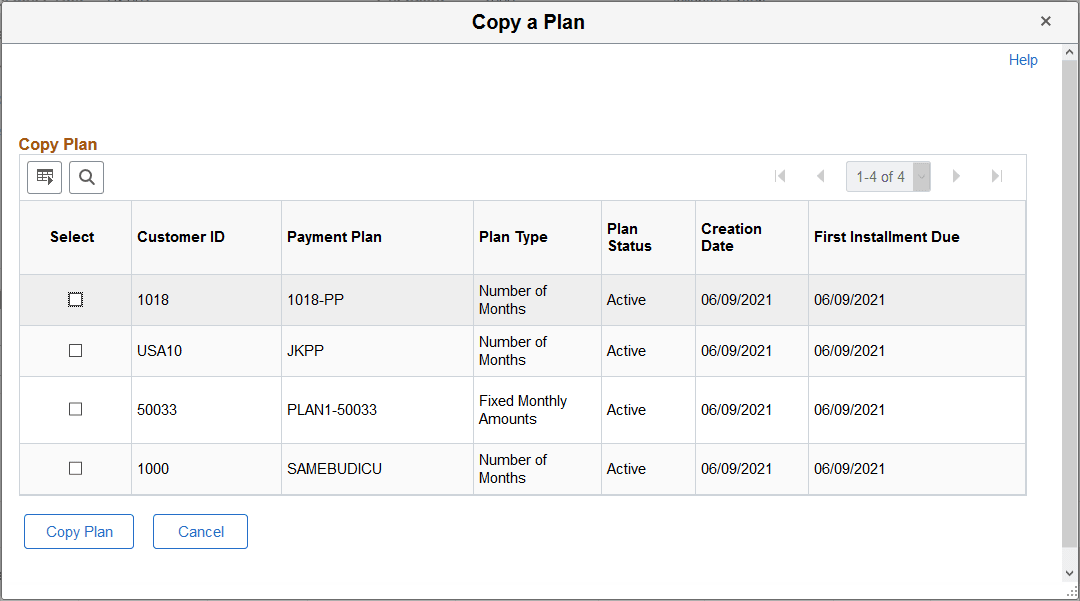The height and width of the screenshot is (601, 1080).
Task: Close the Copy a Plan dialog
Action: coord(1046,20)
